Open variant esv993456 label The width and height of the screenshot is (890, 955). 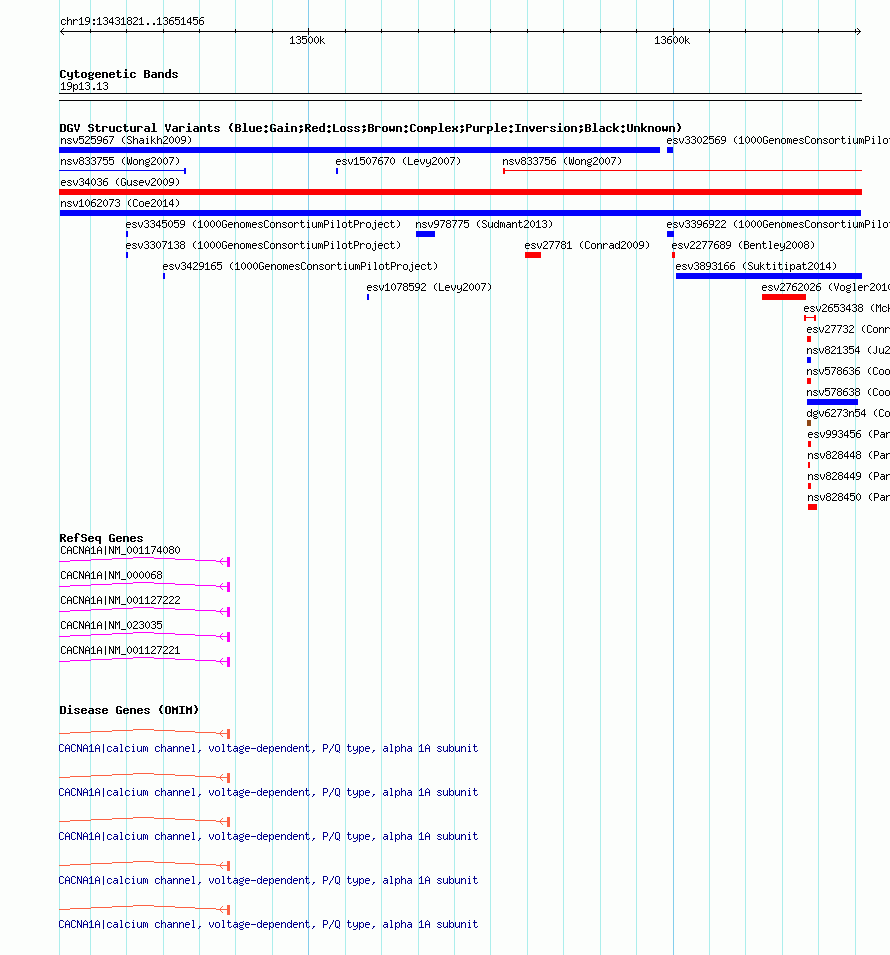pyautogui.click(x=849, y=434)
